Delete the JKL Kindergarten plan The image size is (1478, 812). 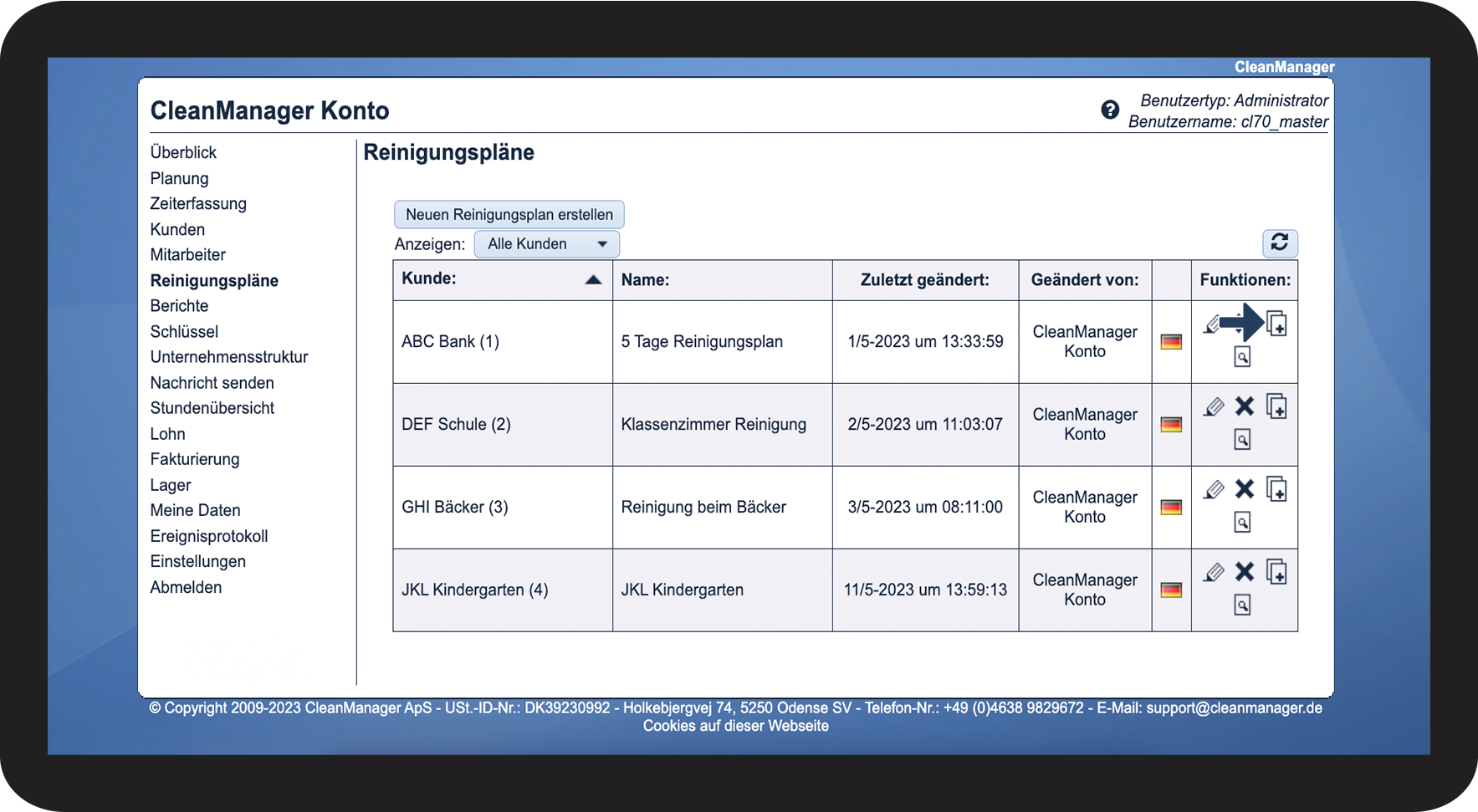coord(1245,571)
